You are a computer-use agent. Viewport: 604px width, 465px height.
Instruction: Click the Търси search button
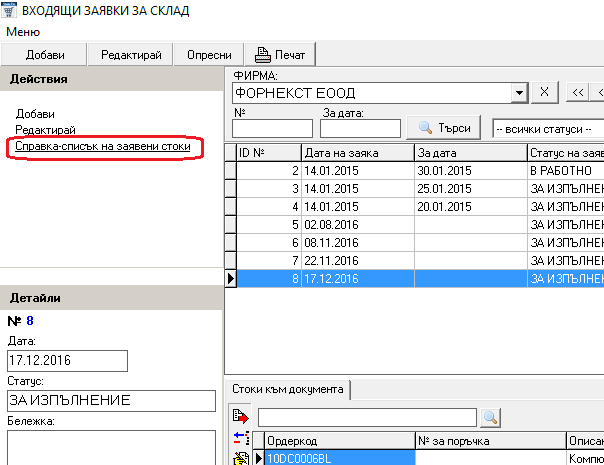click(444, 128)
